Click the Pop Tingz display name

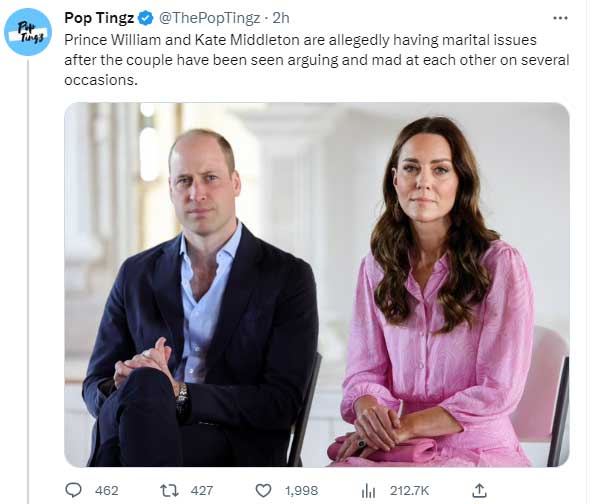[x=99, y=18]
